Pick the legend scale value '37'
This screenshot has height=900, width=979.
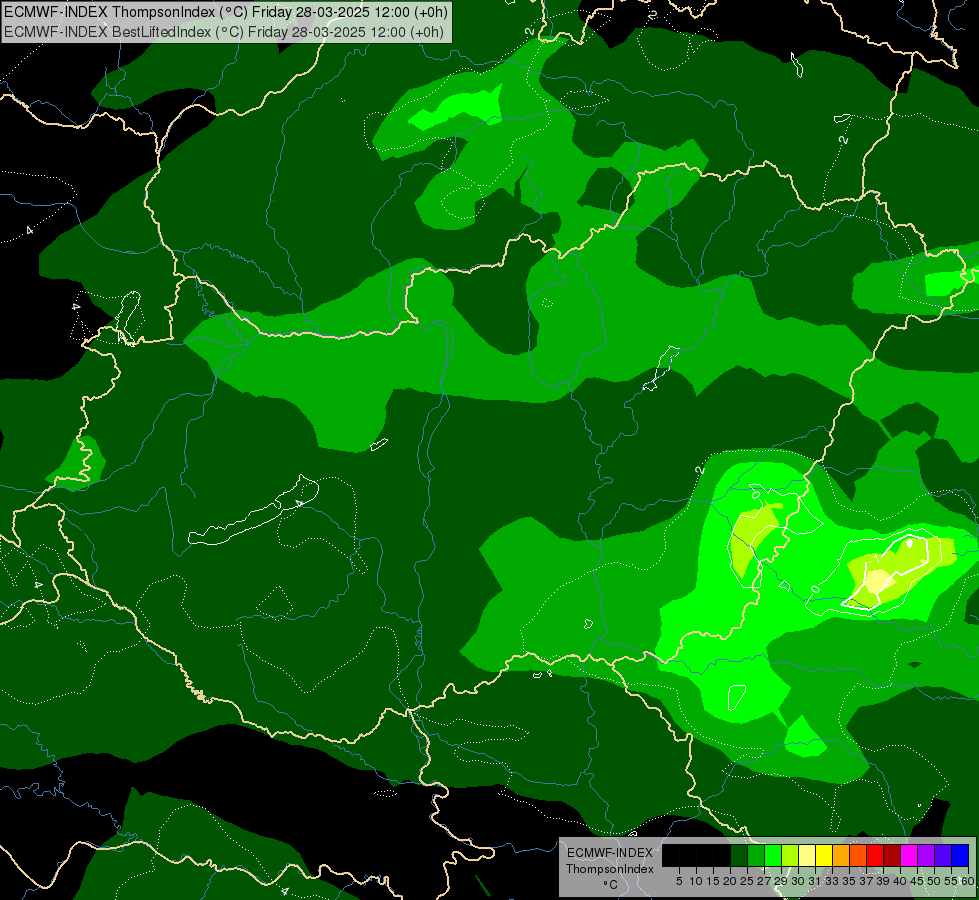867,881
